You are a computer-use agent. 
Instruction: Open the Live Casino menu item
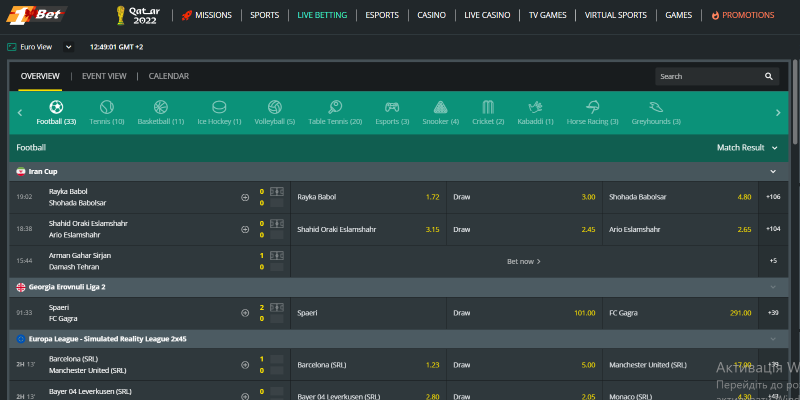487,15
